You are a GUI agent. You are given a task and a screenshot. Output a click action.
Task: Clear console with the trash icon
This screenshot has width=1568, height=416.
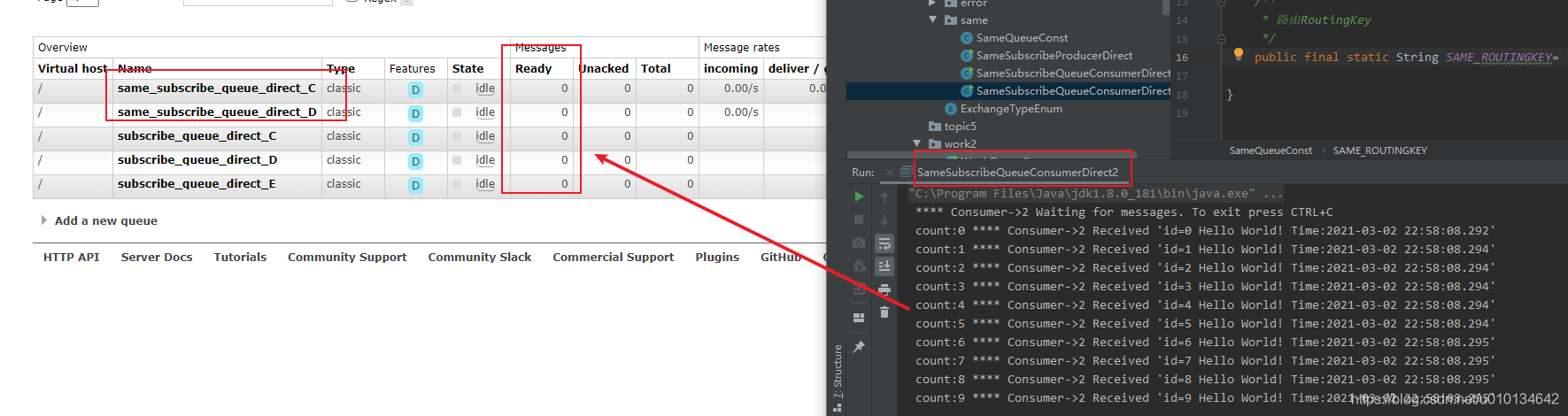(884, 312)
